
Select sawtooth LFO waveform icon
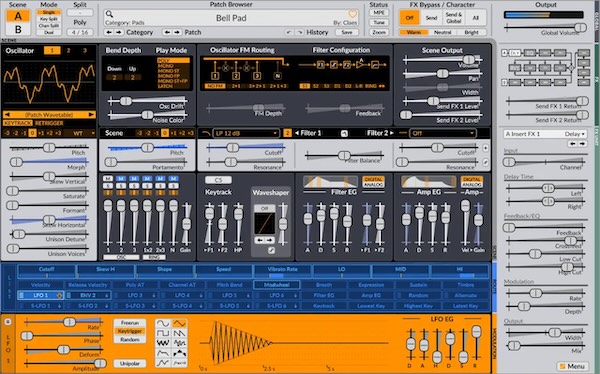click(179, 333)
